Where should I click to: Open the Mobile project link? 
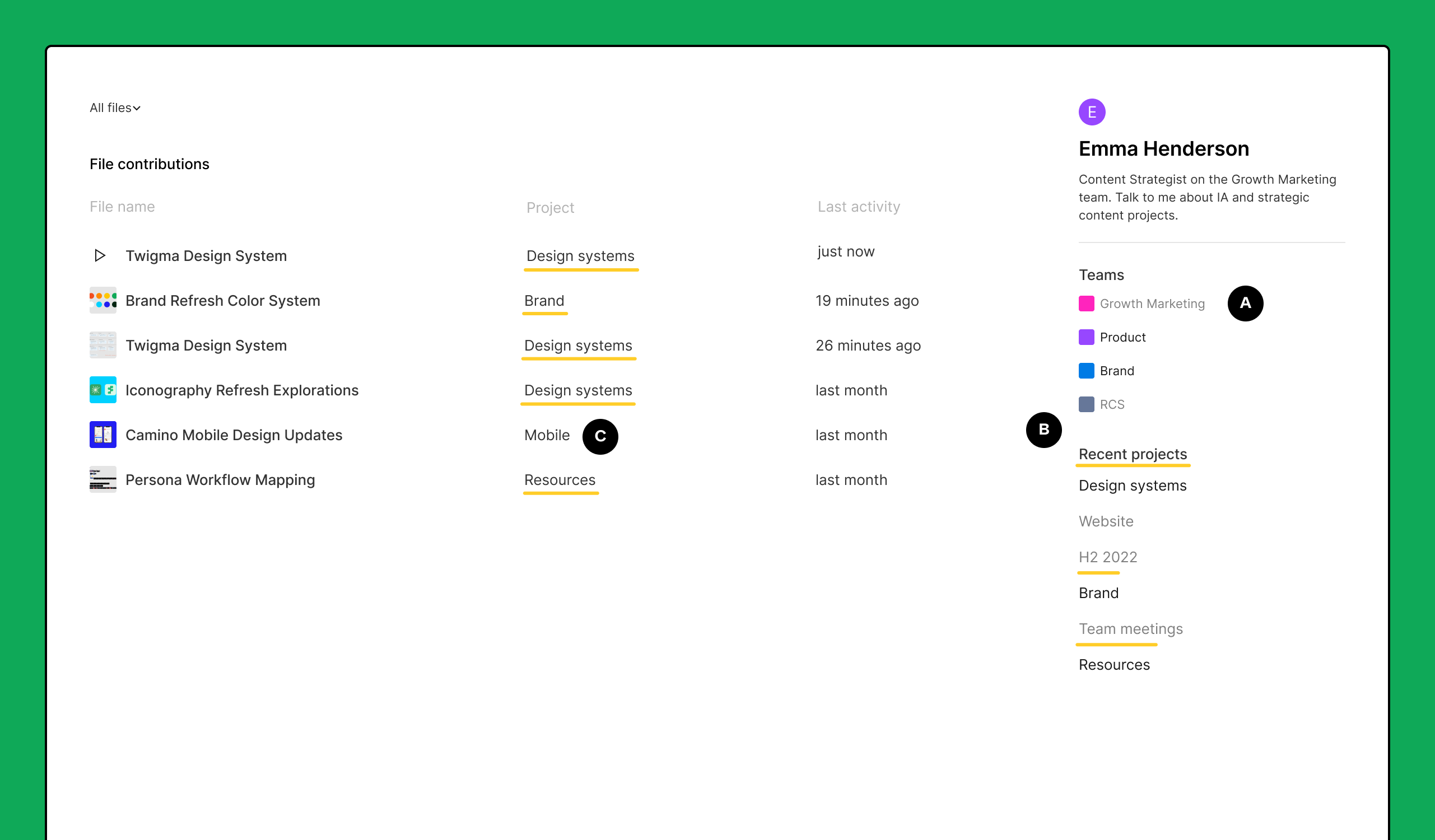pyautogui.click(x=547, y=436)
